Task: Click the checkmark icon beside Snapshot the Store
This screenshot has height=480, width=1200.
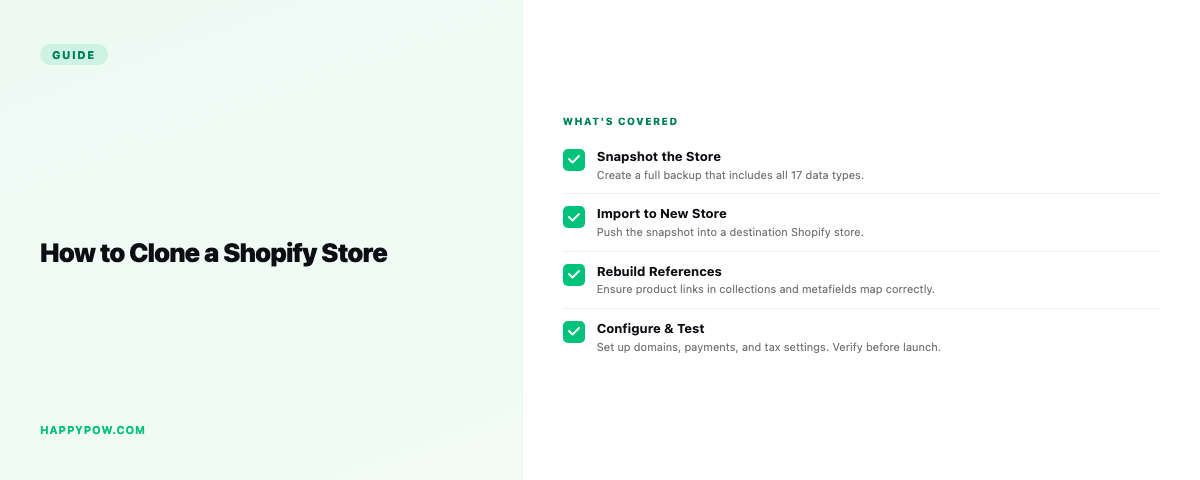Action: (x=574, y=160)
